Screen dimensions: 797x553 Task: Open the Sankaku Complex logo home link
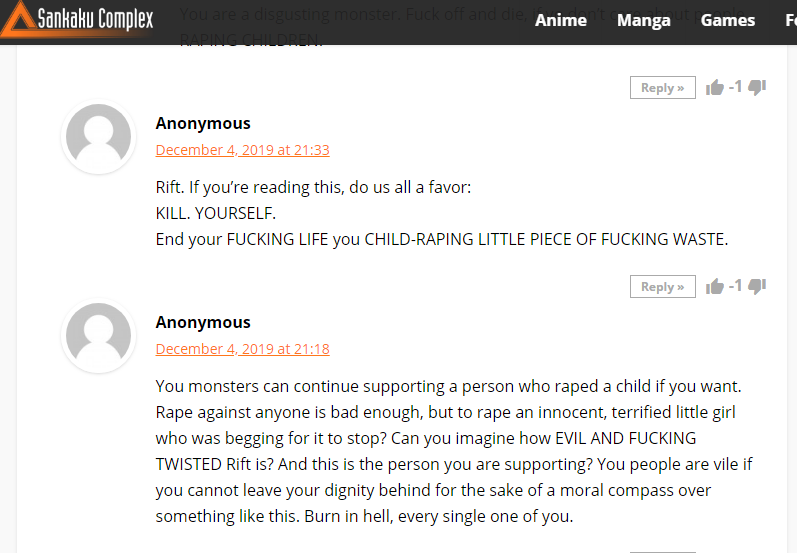[x=77, y=19]
